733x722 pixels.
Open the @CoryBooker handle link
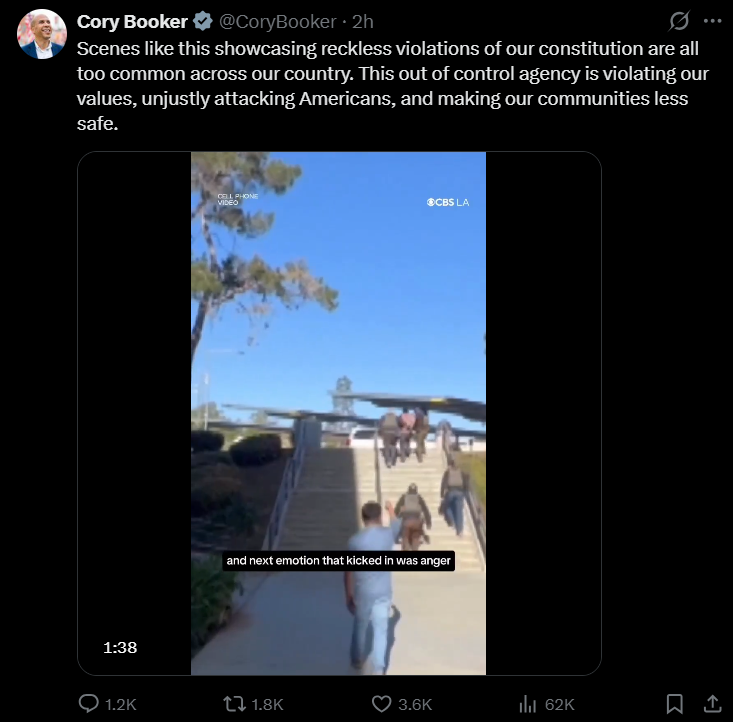pos(277,22)
